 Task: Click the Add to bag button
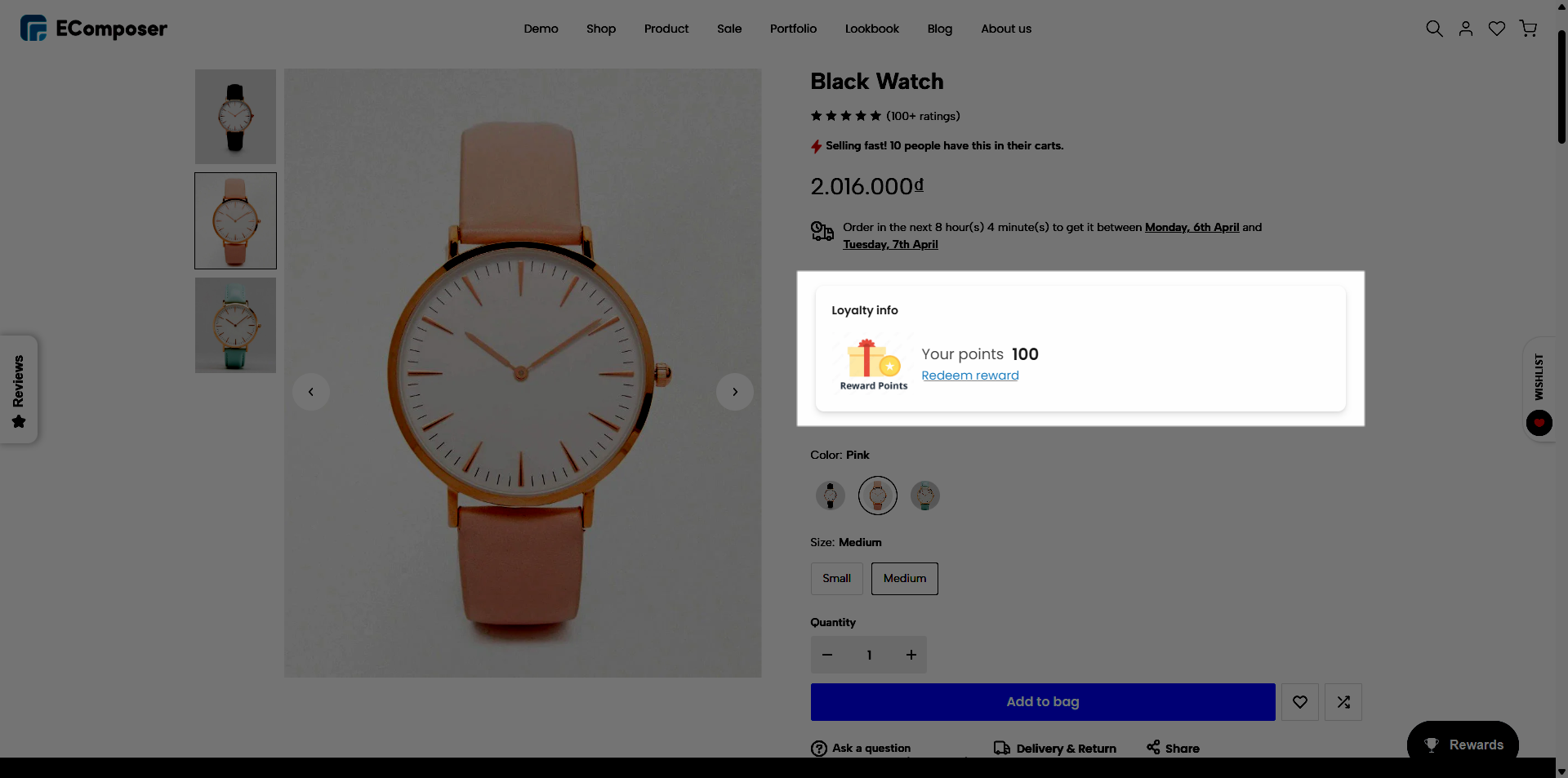point(1043,702)
